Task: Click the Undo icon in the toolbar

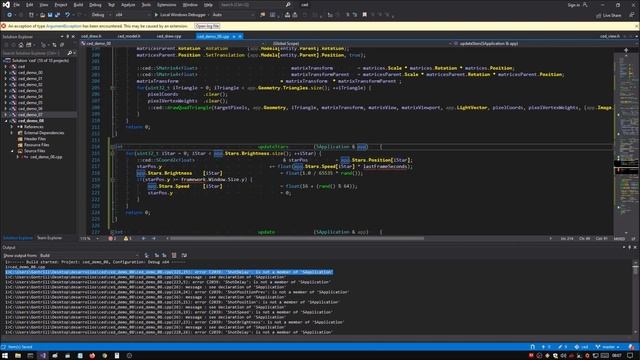Action: coord(67,15)
